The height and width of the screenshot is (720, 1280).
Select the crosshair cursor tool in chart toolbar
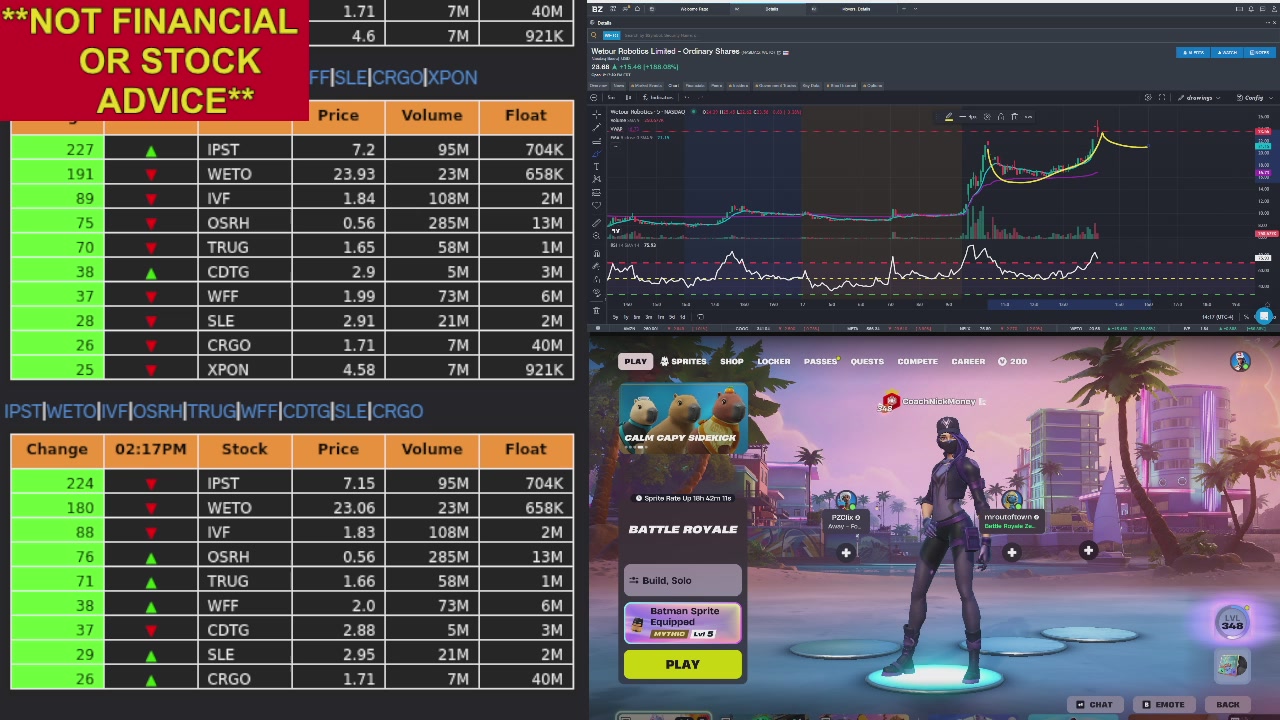pyautogui.click(x=597, y=117)
